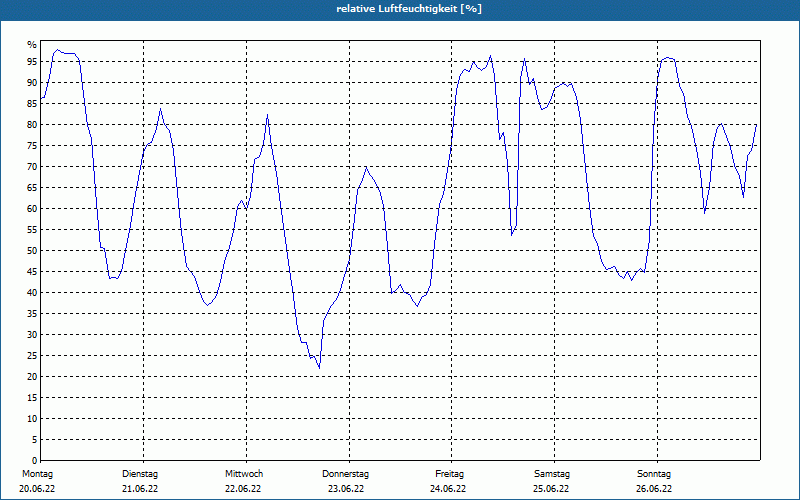
Task: Select the 'Montag' day label
Action: (x=37, y=474)
